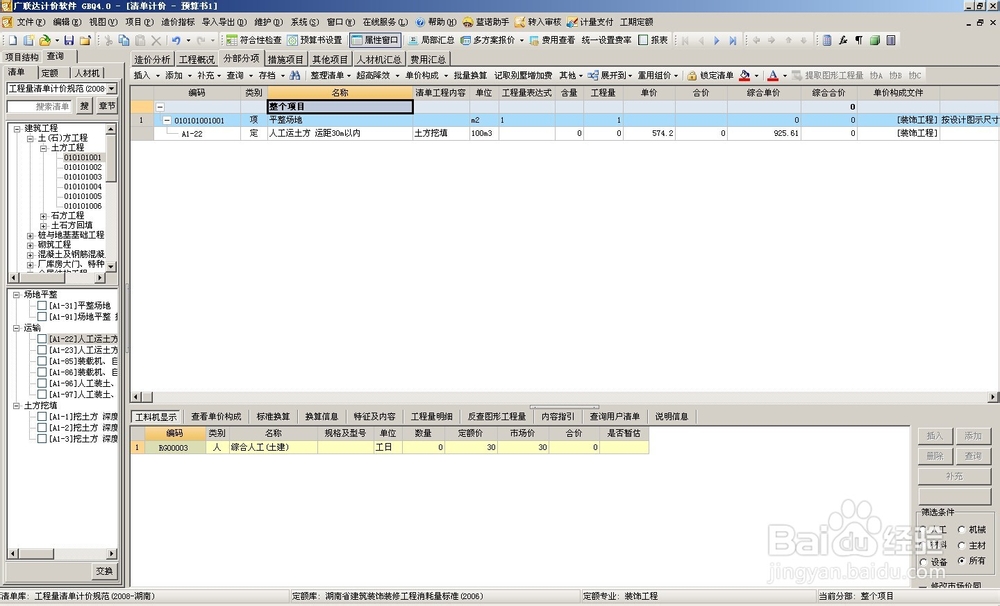Open 报表 reports
The height and width of the screenshot is (606, 1000).
pos(653,40)
